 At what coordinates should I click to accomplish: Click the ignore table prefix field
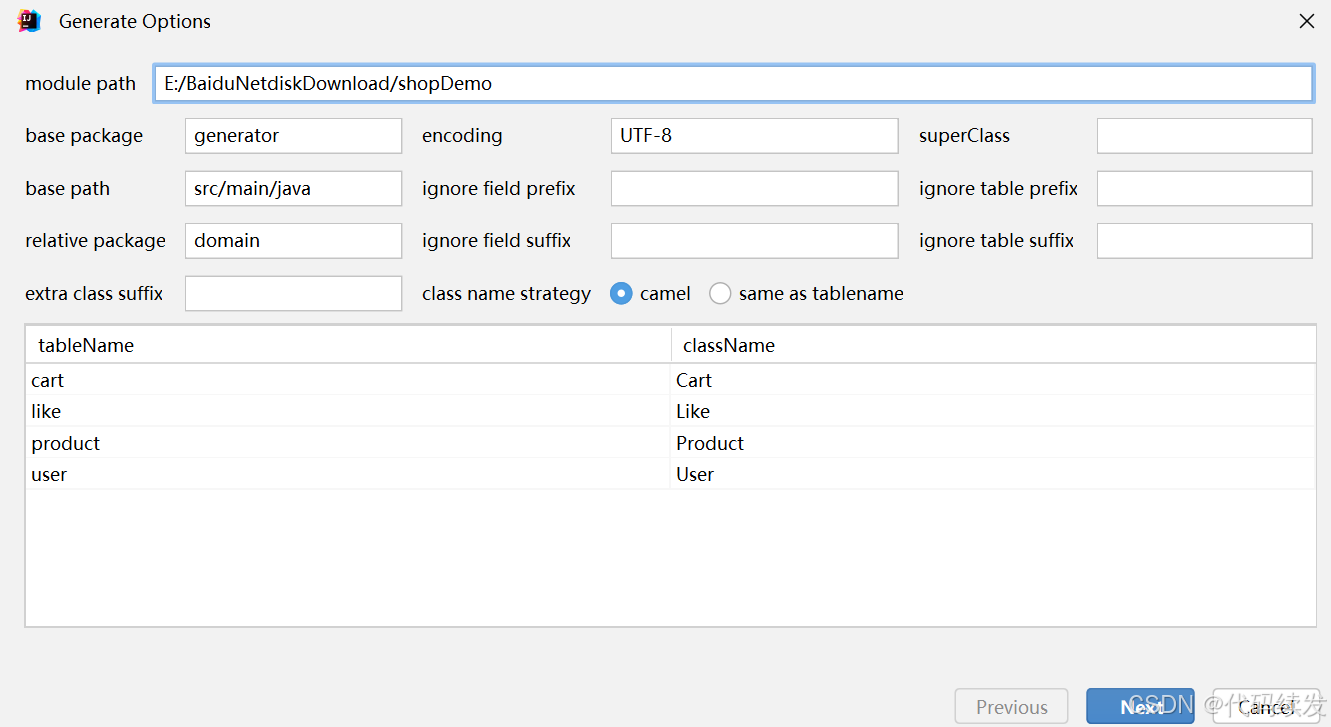(x=1204, y=188)
